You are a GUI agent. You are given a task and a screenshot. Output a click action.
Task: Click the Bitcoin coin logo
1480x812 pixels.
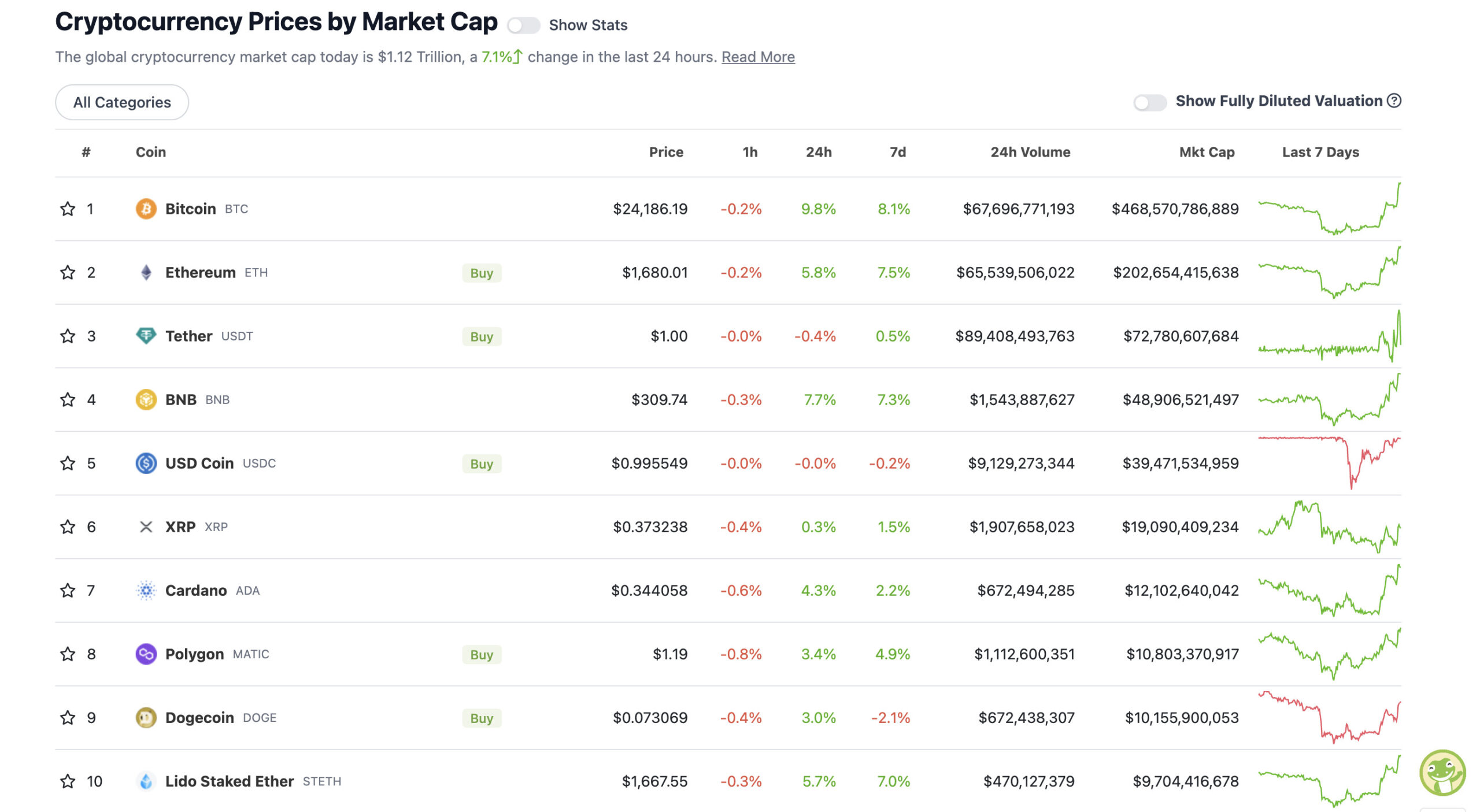coord(146,209)
